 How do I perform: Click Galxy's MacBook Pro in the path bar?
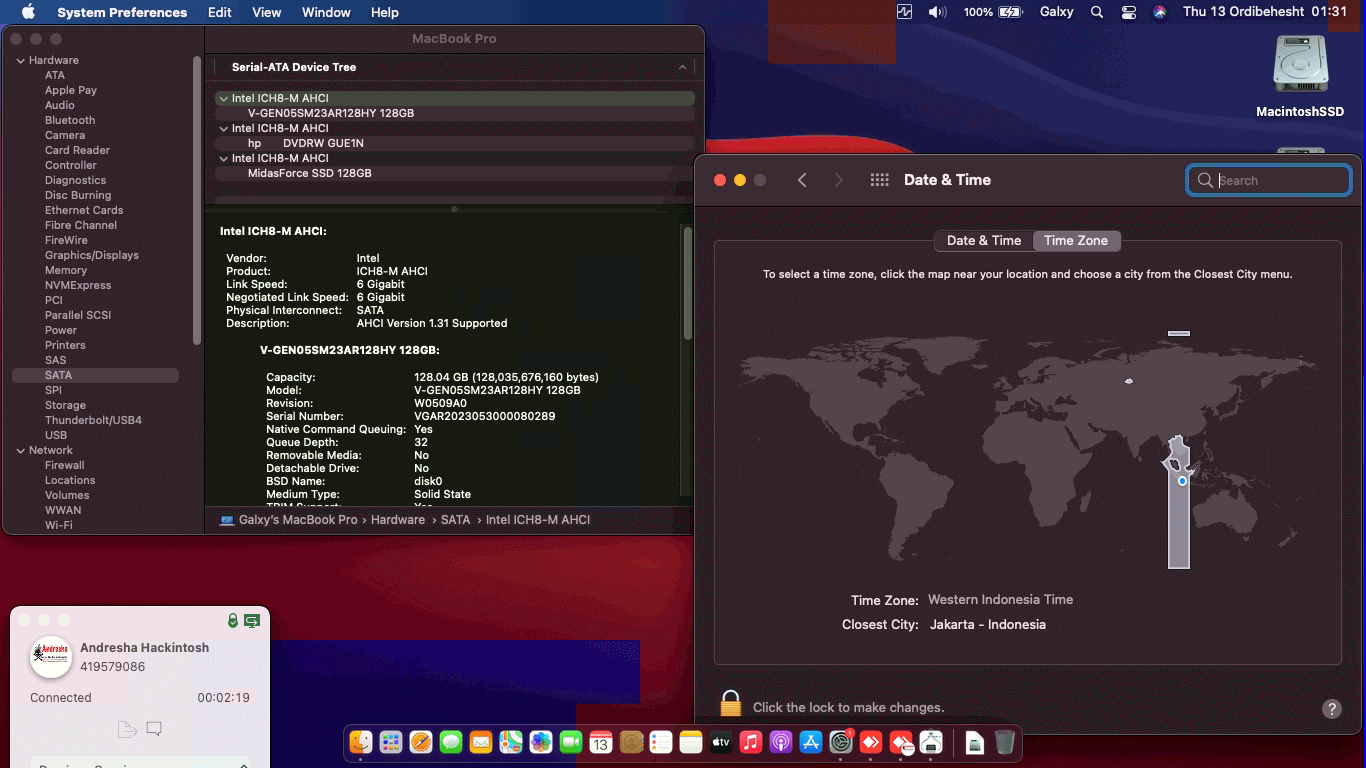[x=288, y=520]
